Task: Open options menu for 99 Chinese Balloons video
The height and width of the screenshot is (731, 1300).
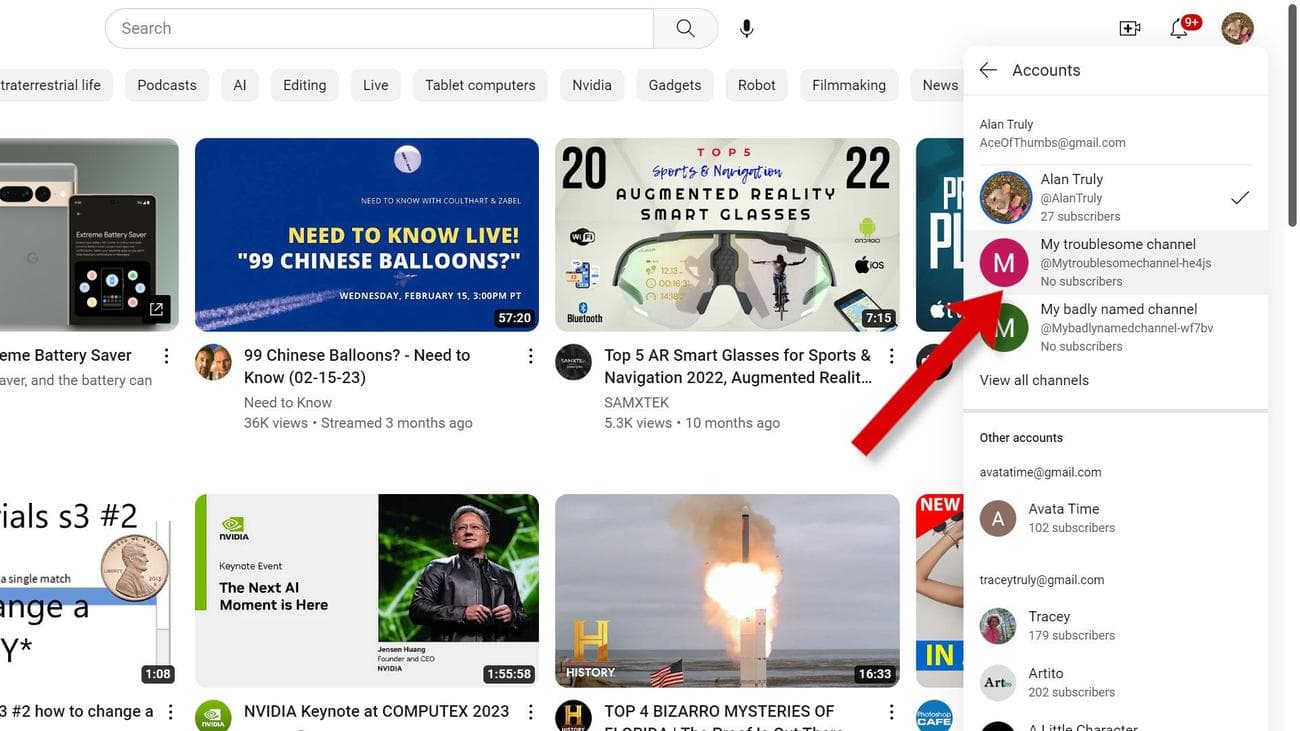Action: 531,357
